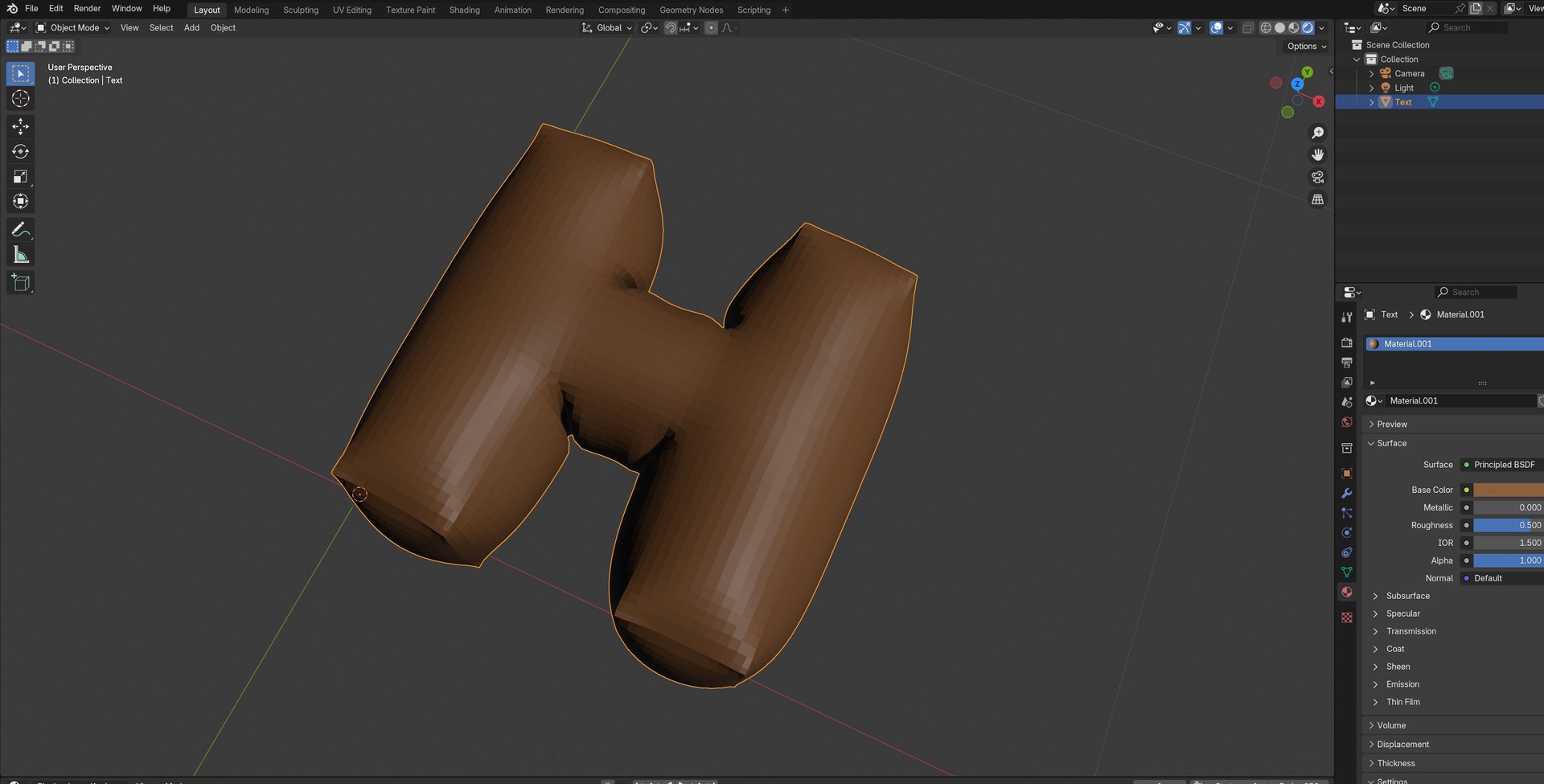Adjust the Roughness slider
This screenshot has width=1544, height=784.
click(x=1509, y=525)
